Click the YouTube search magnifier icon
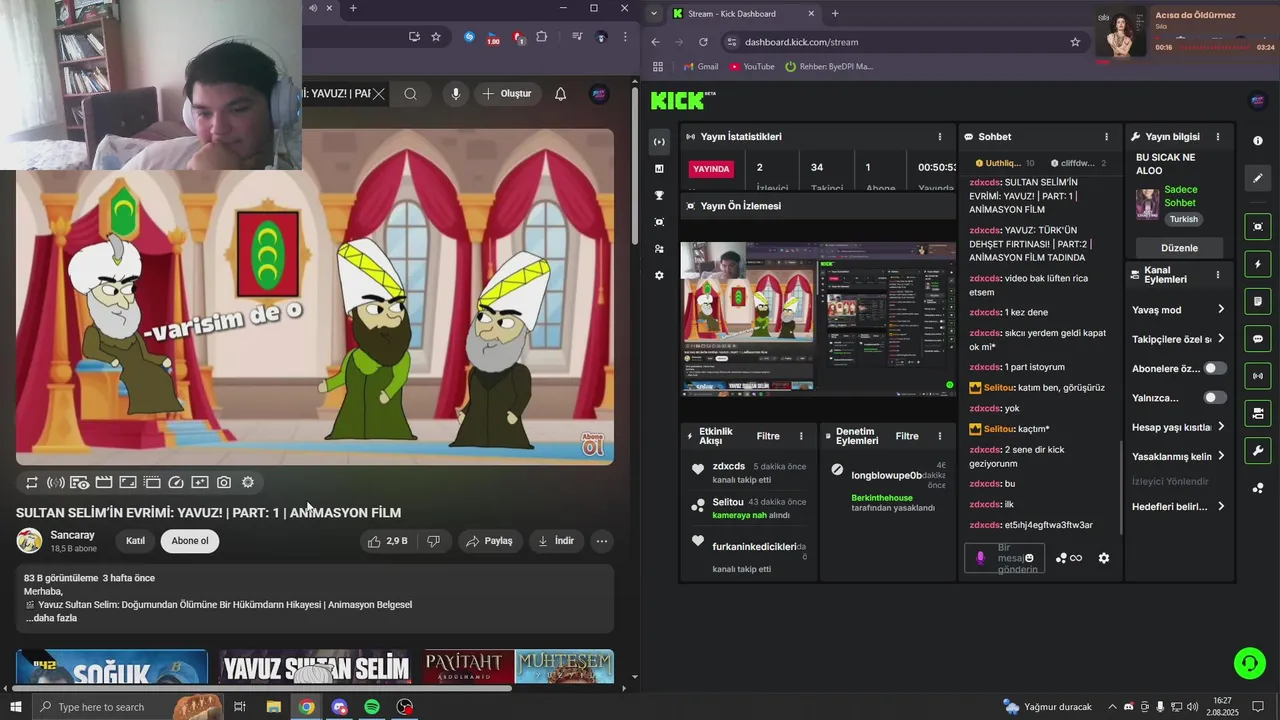The width and height of the screenshot is (1280, 720). [411, 94]
